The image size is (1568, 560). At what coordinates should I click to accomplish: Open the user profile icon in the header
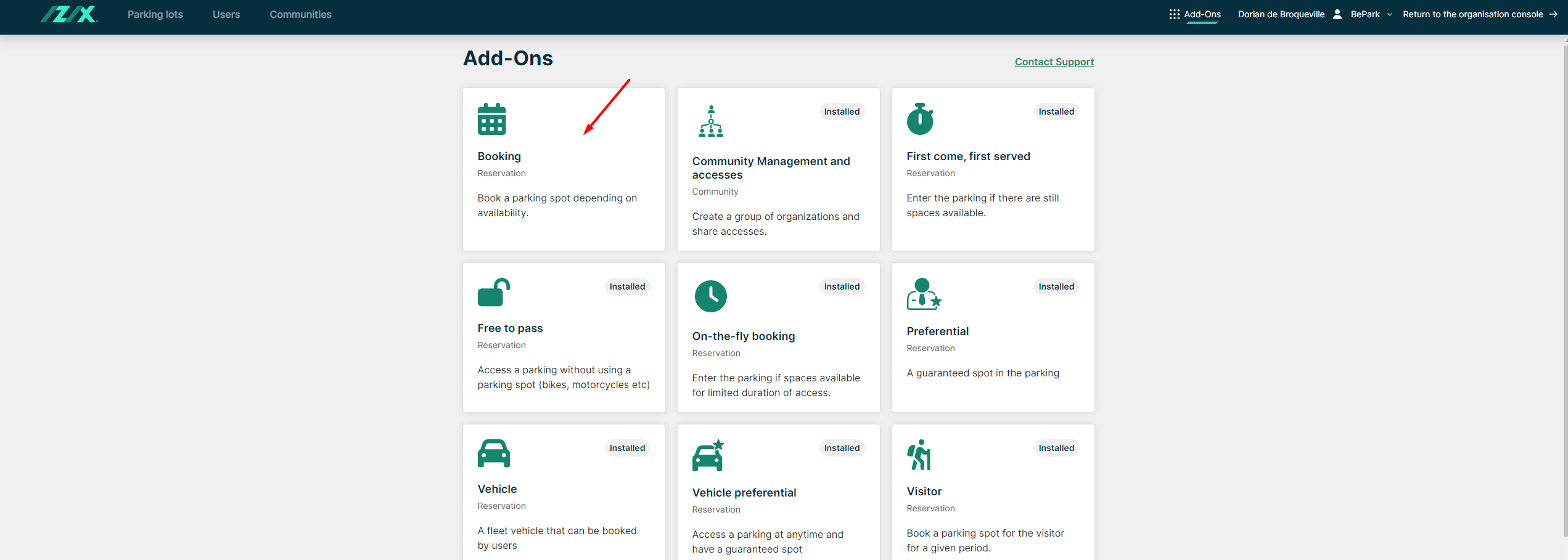1337,14
